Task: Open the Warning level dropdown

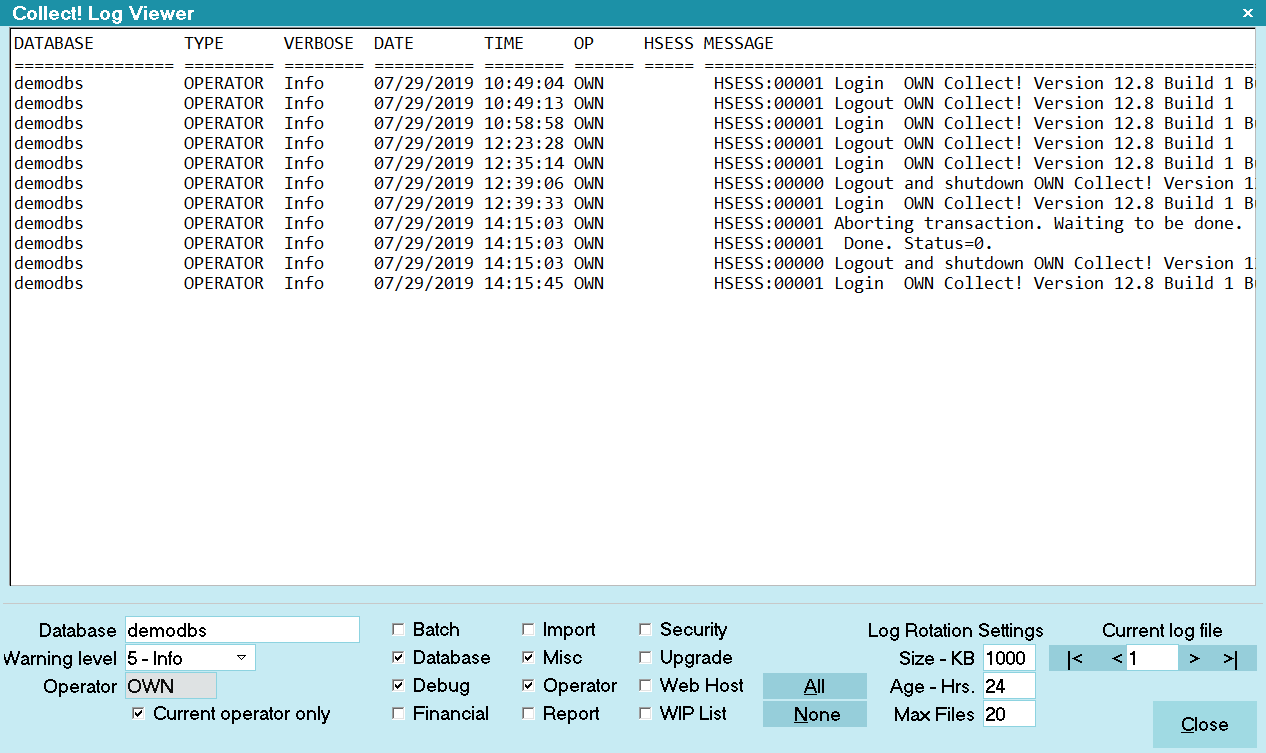Action: pyautogui.click(x=241, y=658)
